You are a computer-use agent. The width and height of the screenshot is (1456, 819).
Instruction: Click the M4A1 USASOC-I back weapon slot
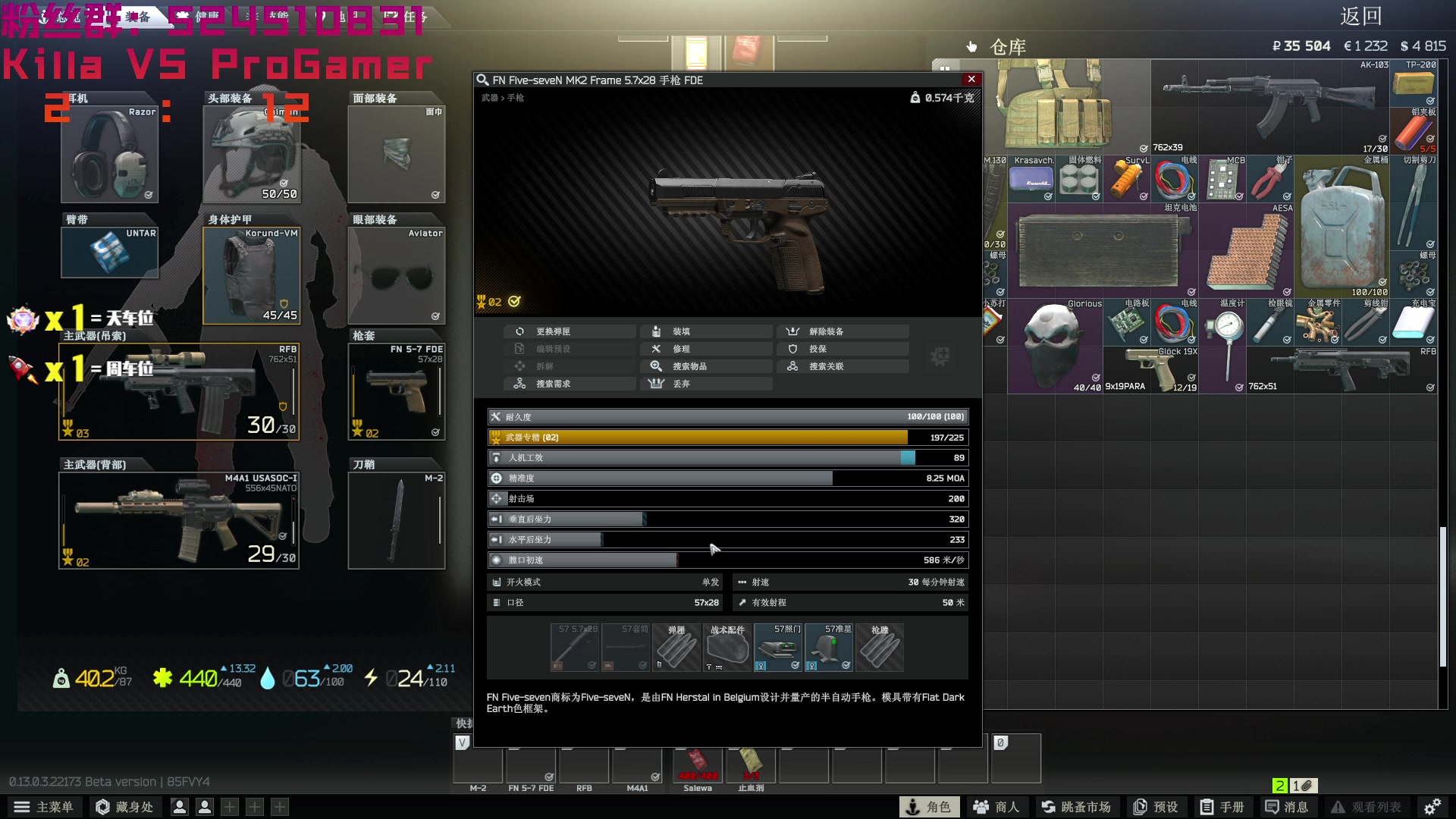point(179,520)
